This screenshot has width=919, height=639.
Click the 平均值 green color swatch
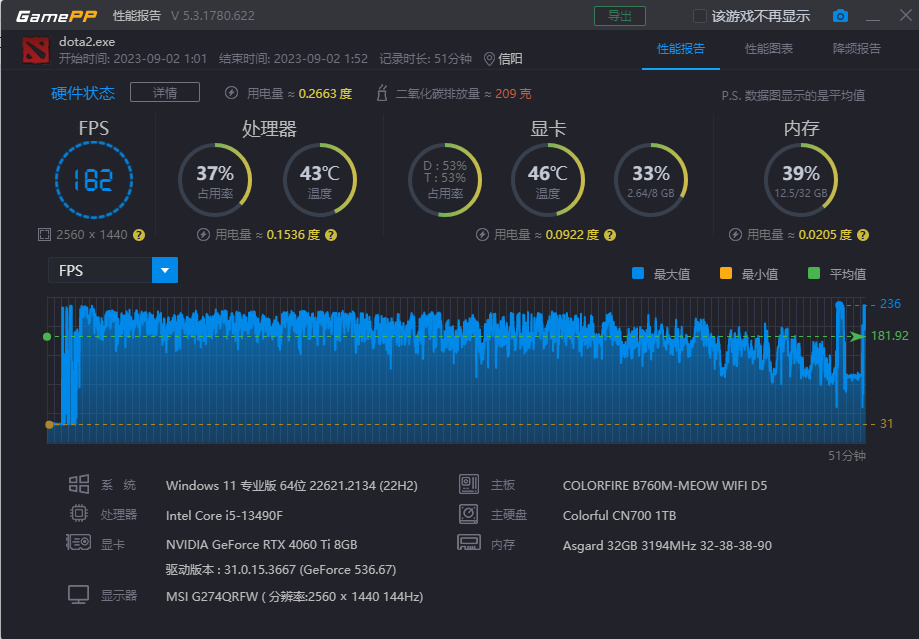pos(814,273)
